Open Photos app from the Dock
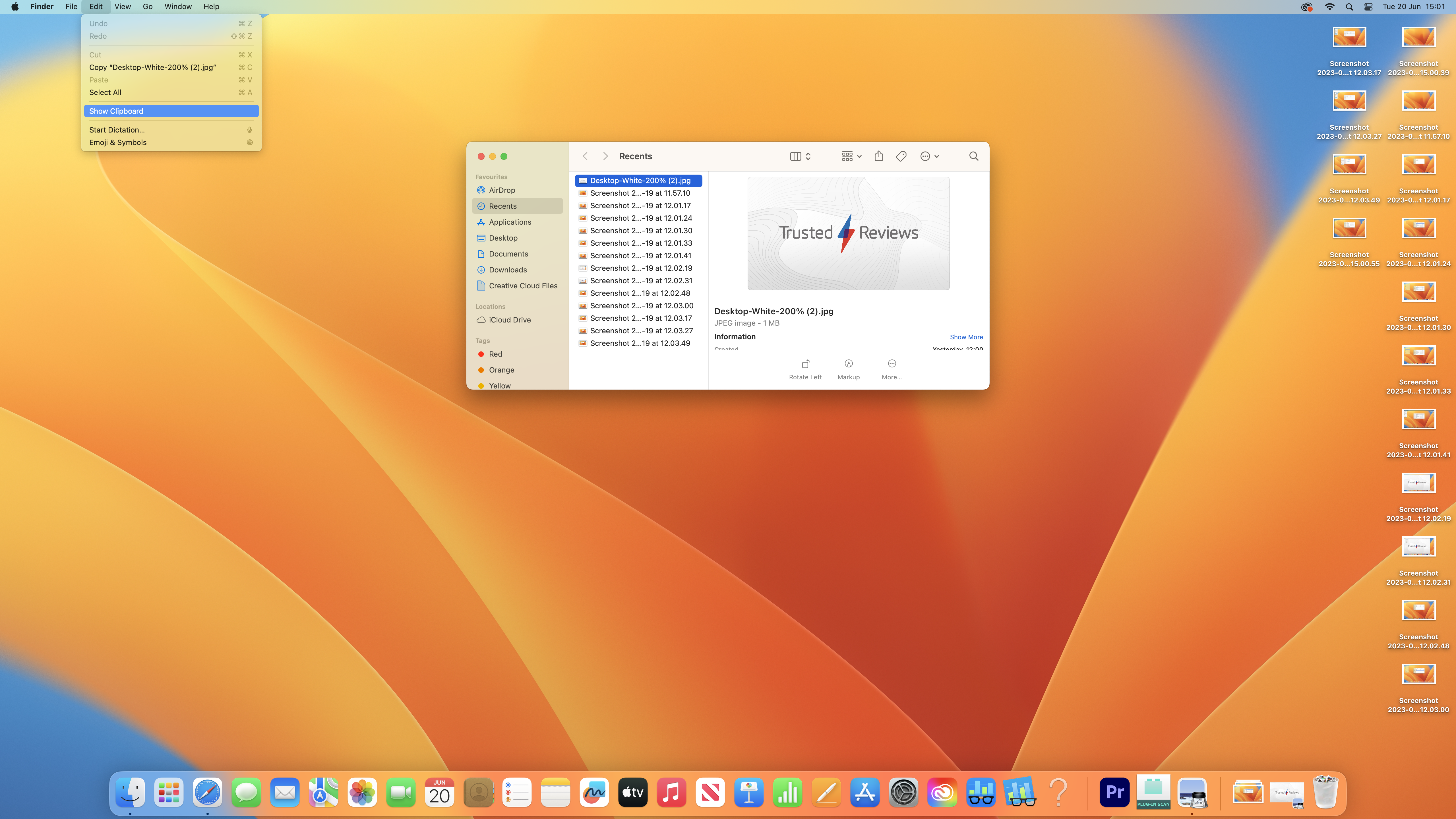 (362, 793)
